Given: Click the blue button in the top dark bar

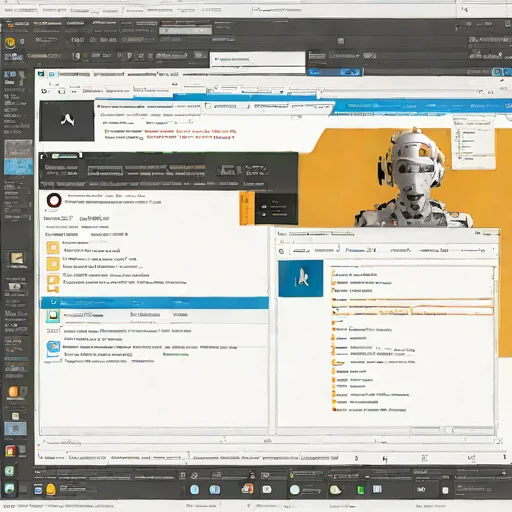Looking at the screenshot, I should click(349, 72).
